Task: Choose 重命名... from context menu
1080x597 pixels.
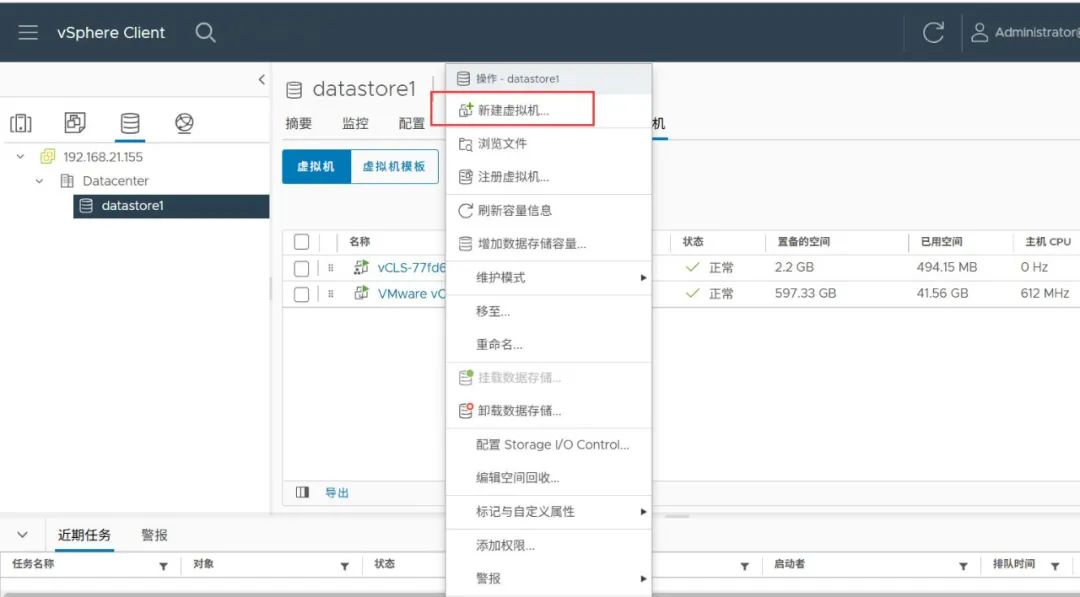Action: 548,344
